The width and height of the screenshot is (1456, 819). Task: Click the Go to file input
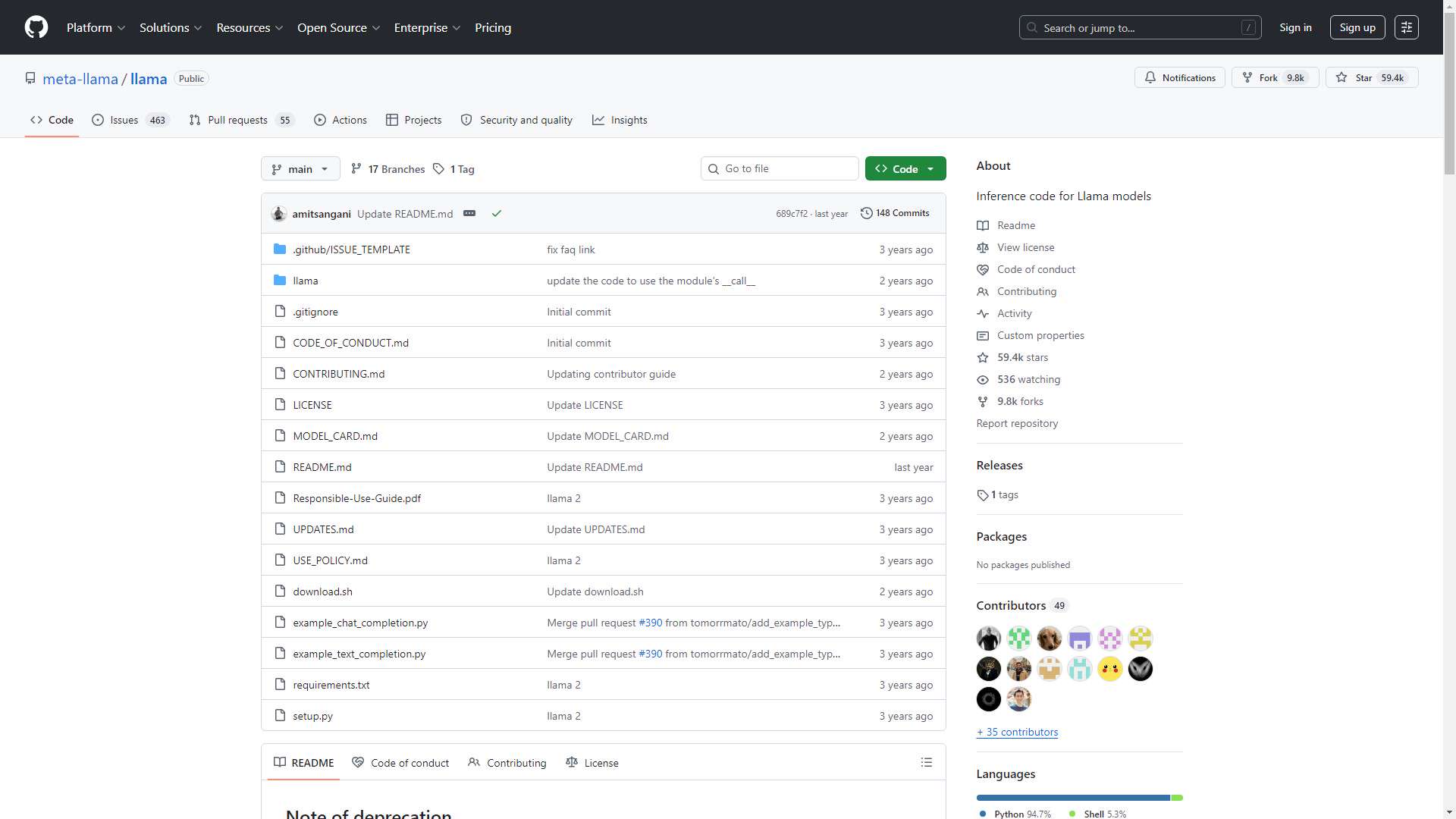pyautogui.click(x=780, y=168)
